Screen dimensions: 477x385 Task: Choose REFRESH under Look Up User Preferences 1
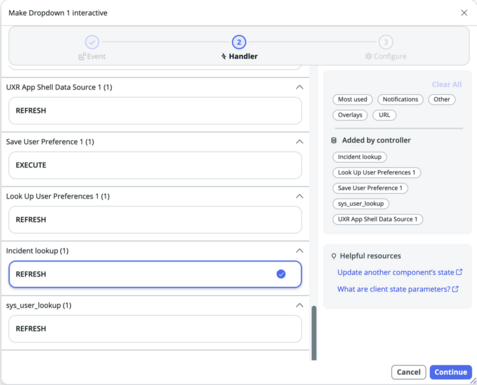coord(155,220)
